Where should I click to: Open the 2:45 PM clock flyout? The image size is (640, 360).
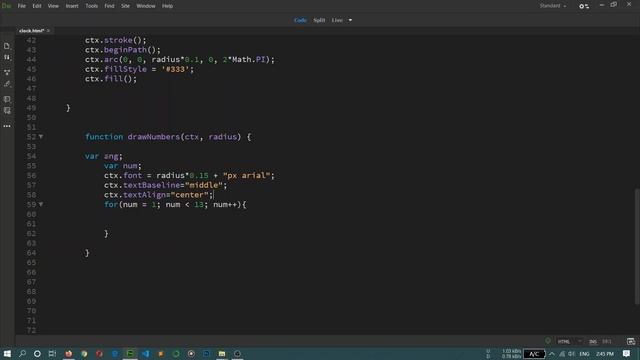pos(604,354)
